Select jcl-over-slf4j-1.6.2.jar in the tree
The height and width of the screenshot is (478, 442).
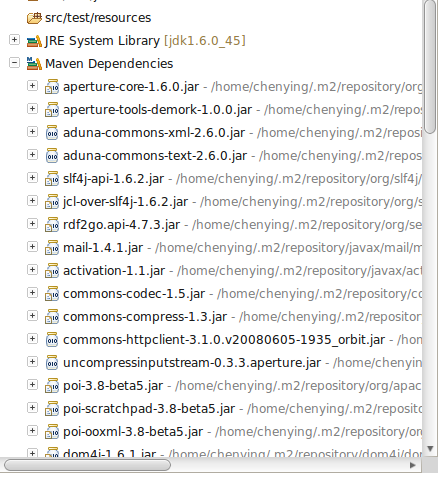point(125,202)
